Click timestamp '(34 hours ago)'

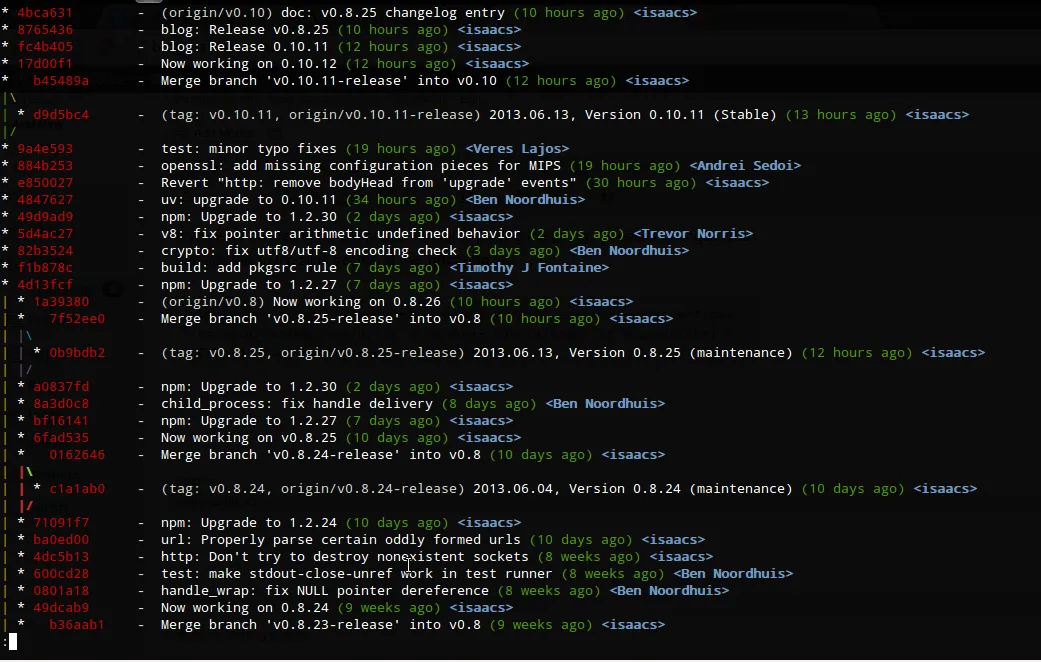pyautogui.click(x=401, y=200)
